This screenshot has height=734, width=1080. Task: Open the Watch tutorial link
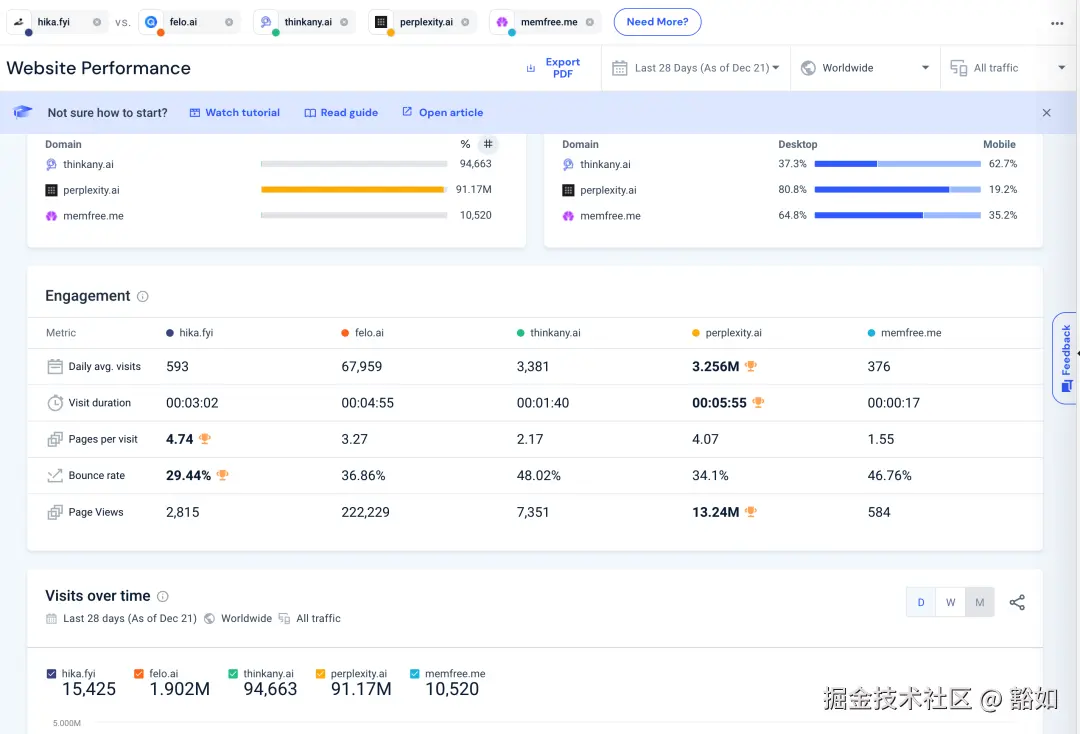(235, 112)
